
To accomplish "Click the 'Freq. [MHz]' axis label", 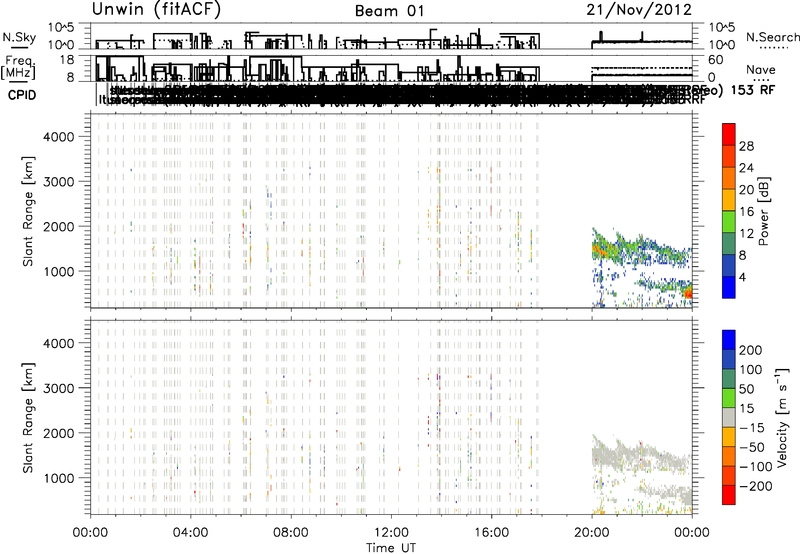I will pyautogui.click(x=18, y=68).
